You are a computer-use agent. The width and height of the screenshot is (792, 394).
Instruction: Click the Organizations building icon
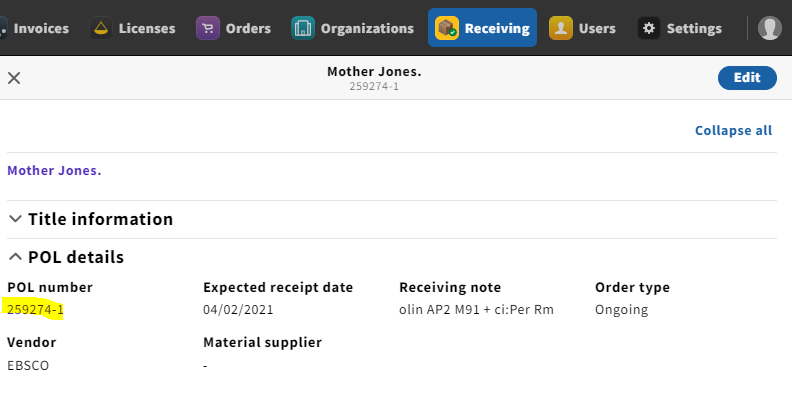pyautogui.click(x=303, y=28)
